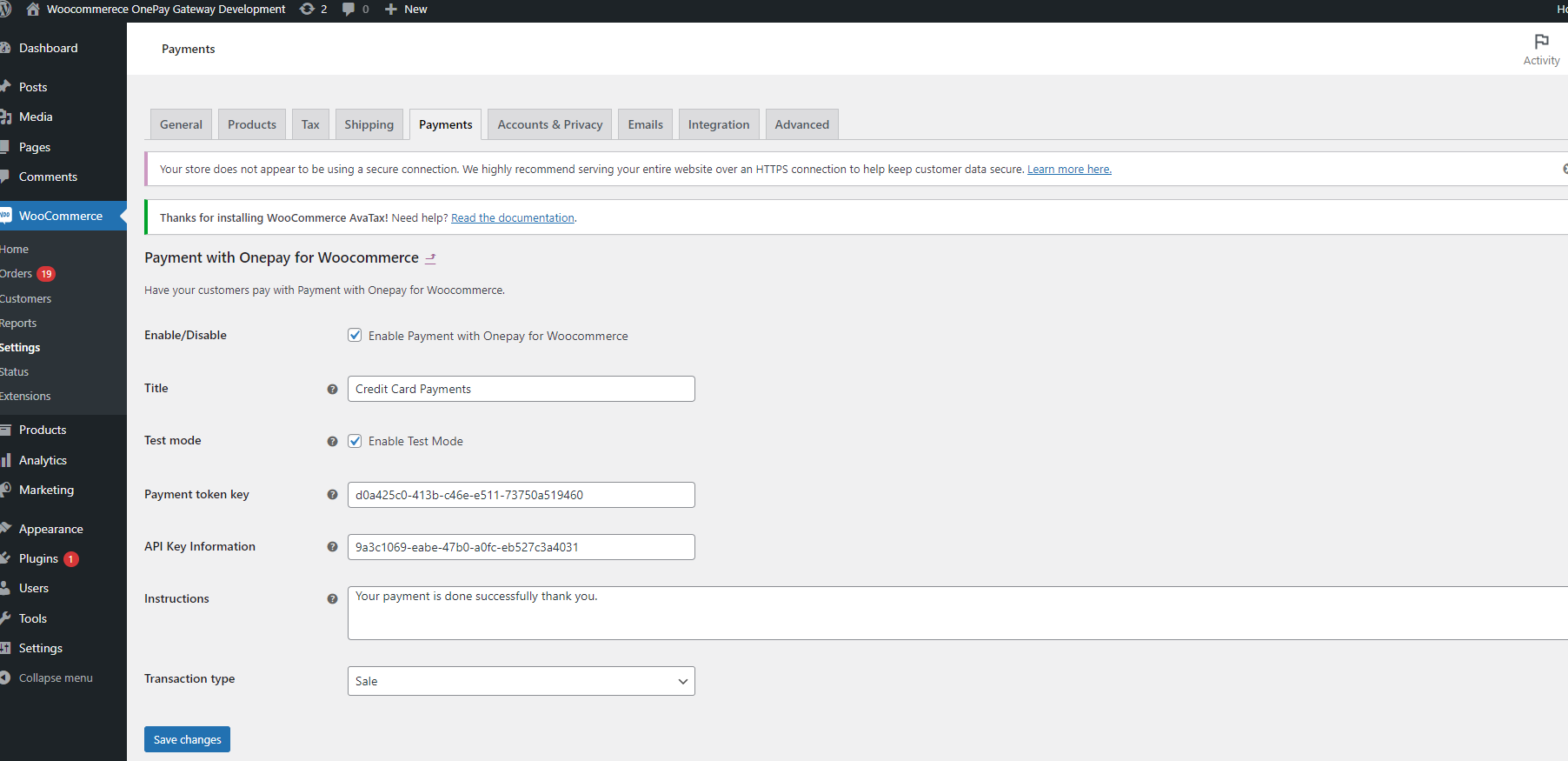Click the help icon beside Test mode

(332, 441)
